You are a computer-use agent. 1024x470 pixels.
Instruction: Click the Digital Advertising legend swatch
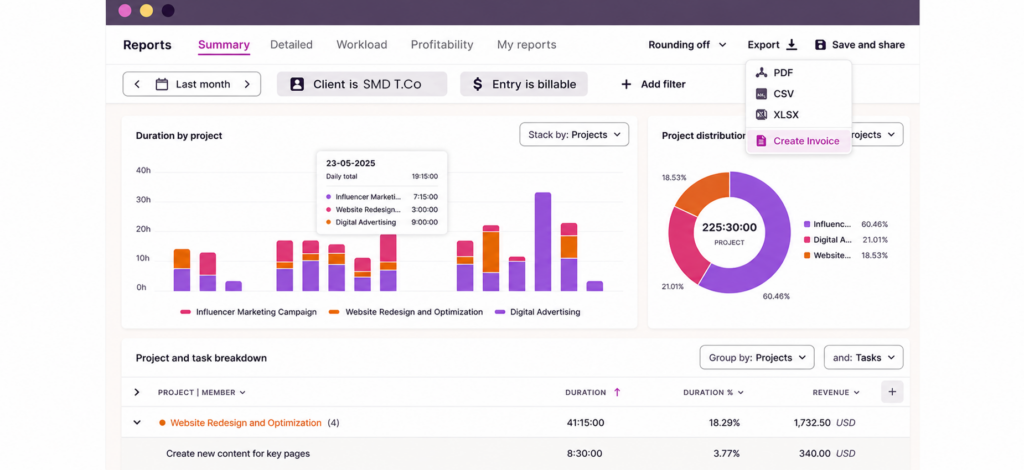[x=500, y=312]
